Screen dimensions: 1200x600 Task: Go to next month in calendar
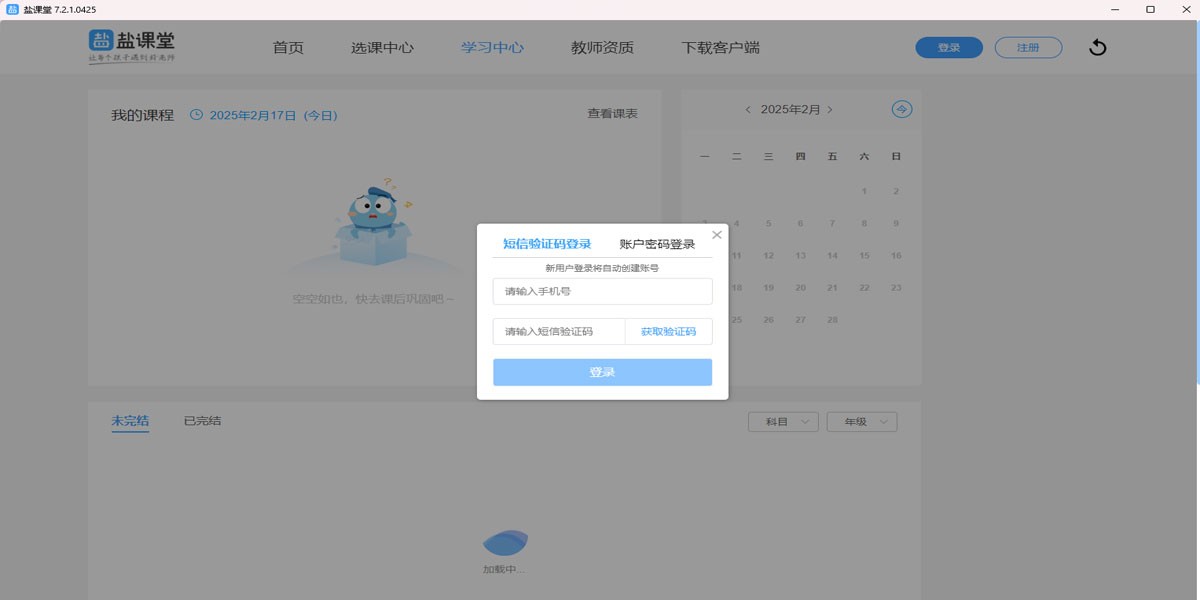(830, 110)
